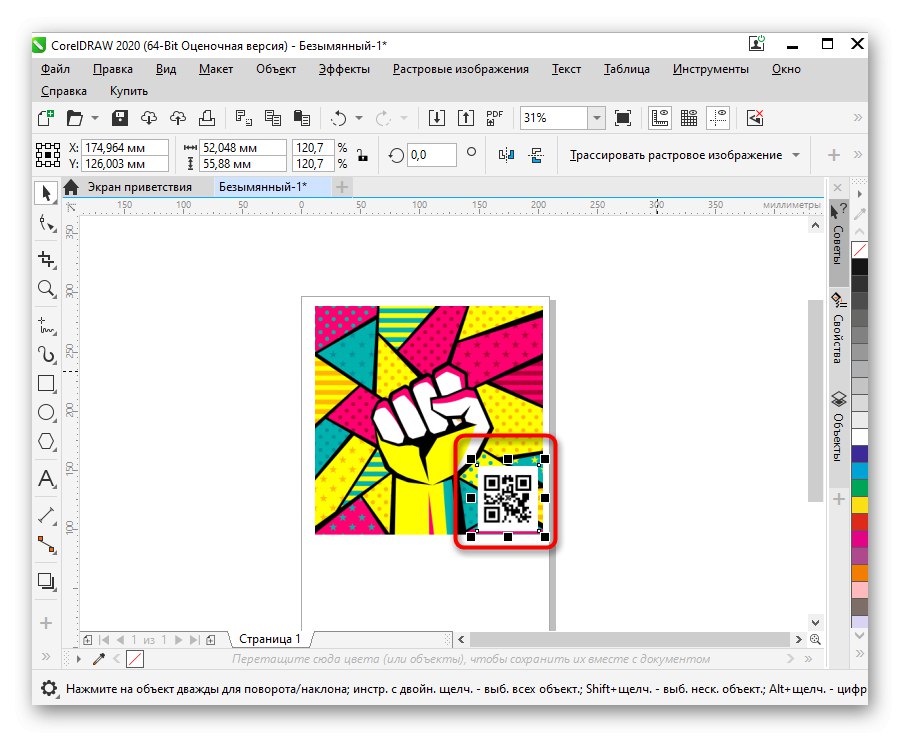
Task: Select the Ellipse tool
Action: click(x=45, y=413)
